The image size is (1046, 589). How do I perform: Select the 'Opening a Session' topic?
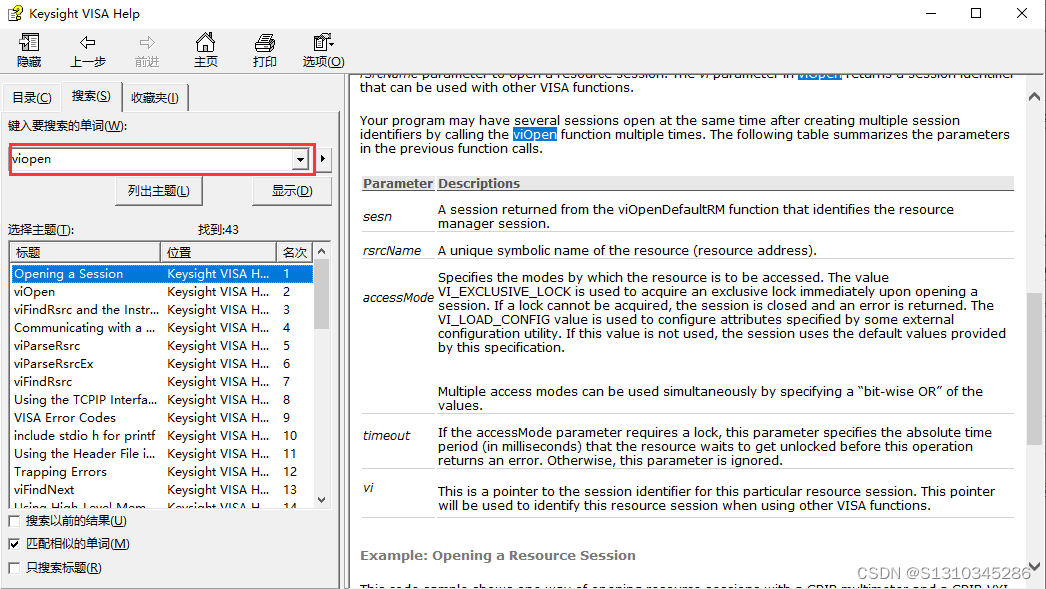(162, 273)
